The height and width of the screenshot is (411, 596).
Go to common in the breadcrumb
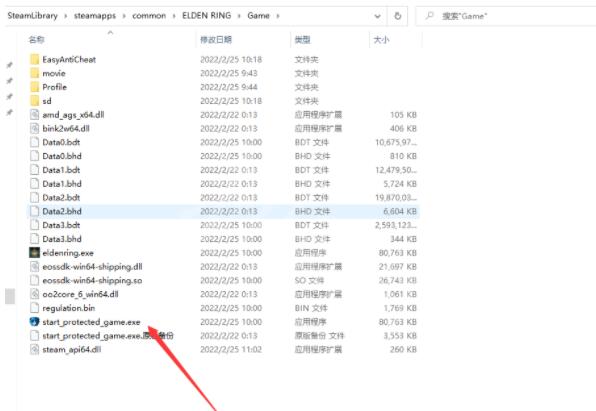coord(149,16)
